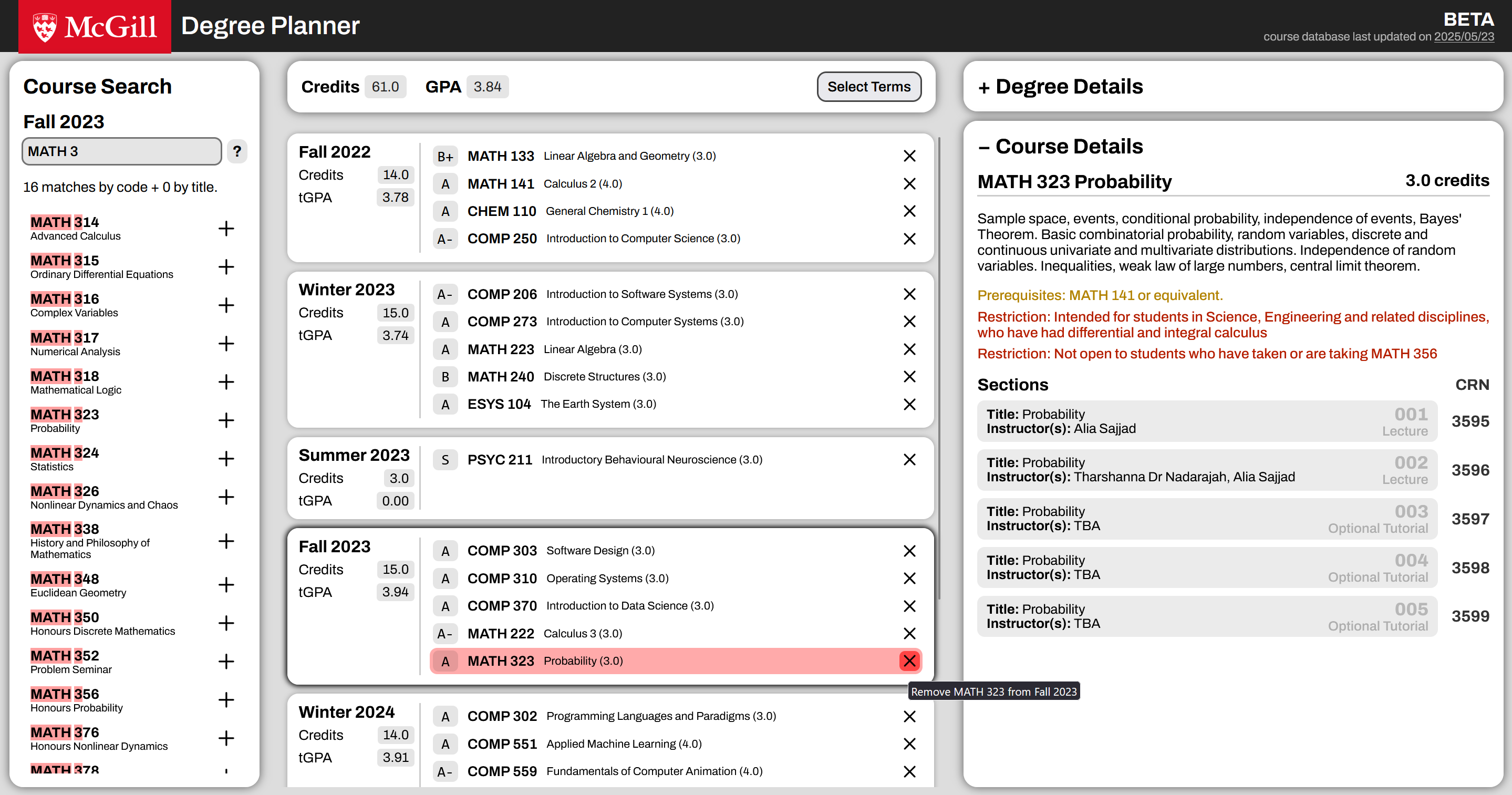Select the Winter 2023 term heading
1512x795 pixels.
click(x=346, y=290)
